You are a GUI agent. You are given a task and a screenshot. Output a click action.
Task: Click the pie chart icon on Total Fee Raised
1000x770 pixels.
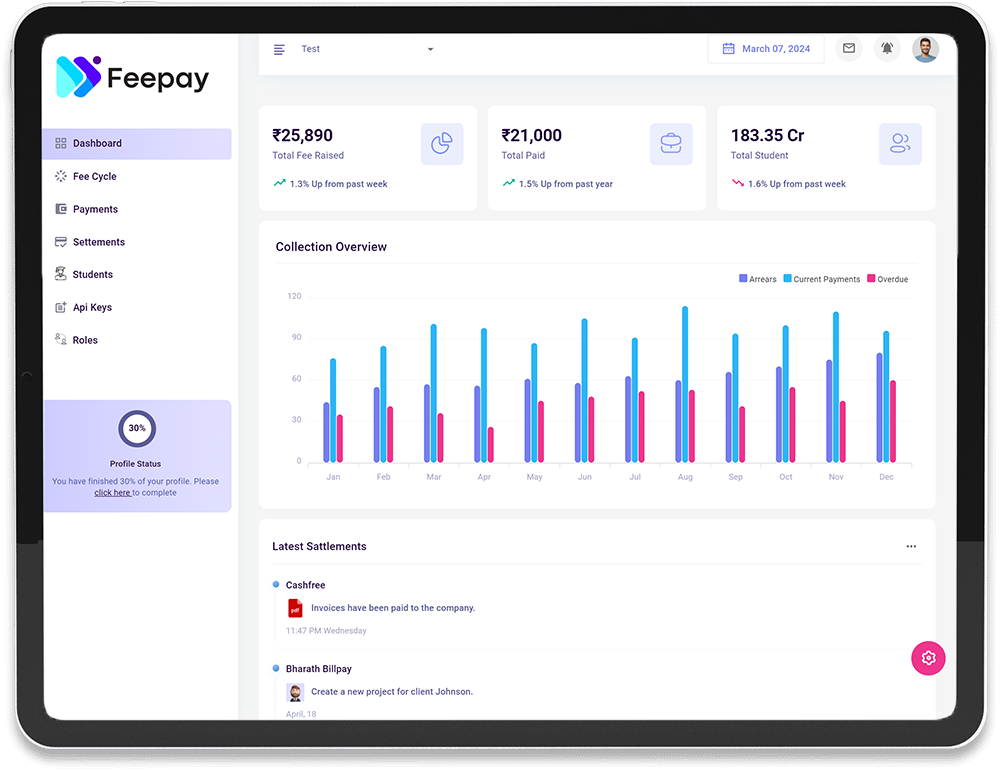(x=442, y=144)
